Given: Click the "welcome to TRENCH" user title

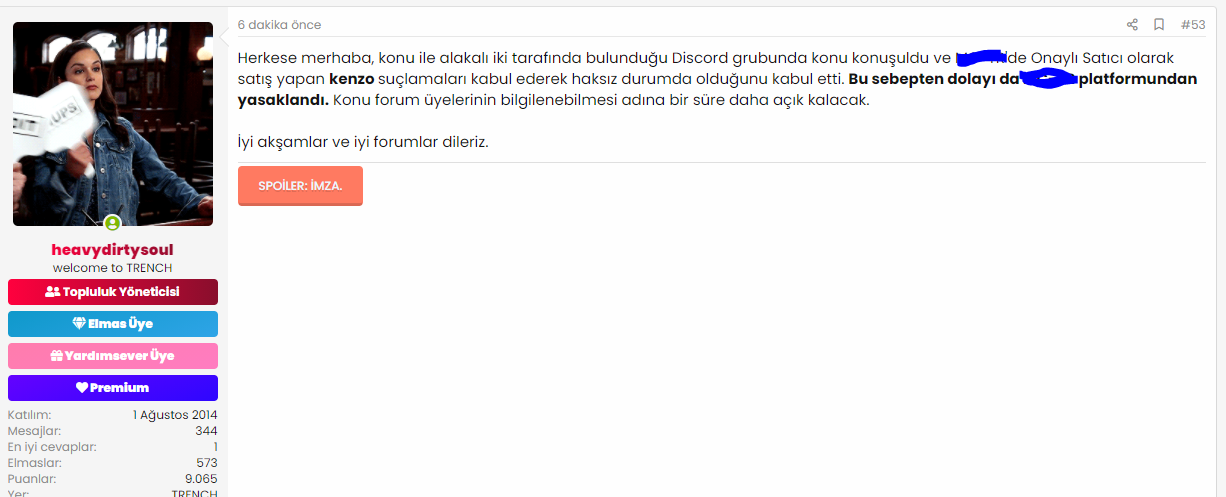Looking at the screenshot, I should 112,268.
